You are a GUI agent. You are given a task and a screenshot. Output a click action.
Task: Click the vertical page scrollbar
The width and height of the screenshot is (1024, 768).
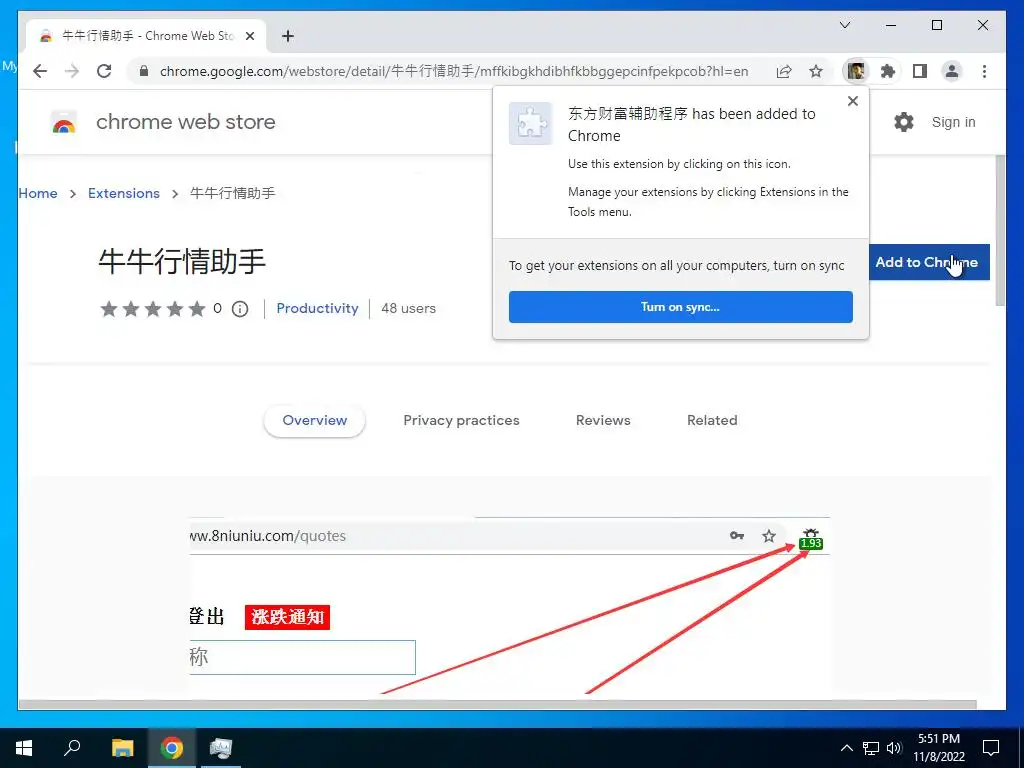click(1000, 231)
